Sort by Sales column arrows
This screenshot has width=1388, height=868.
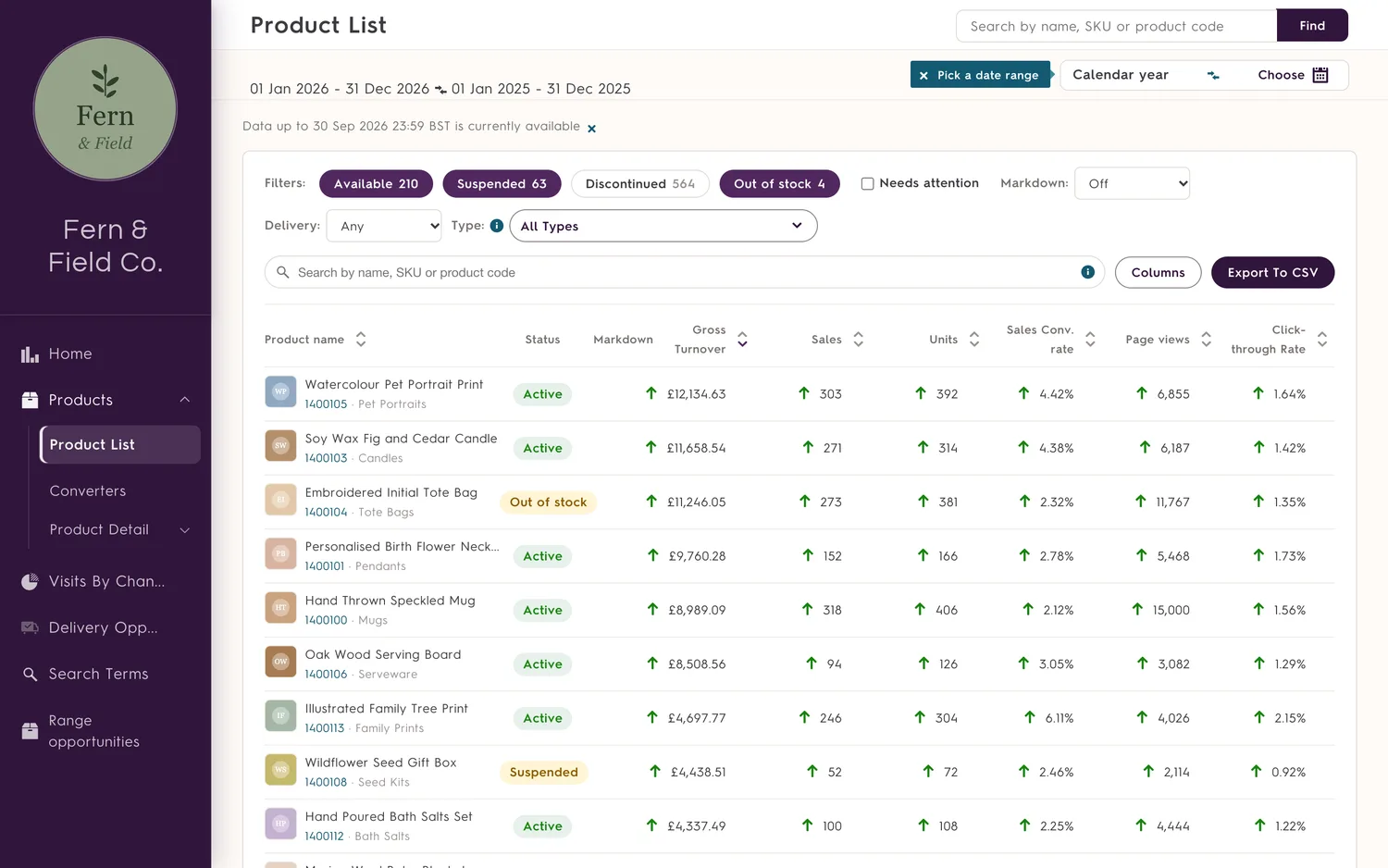click(859, 340)
